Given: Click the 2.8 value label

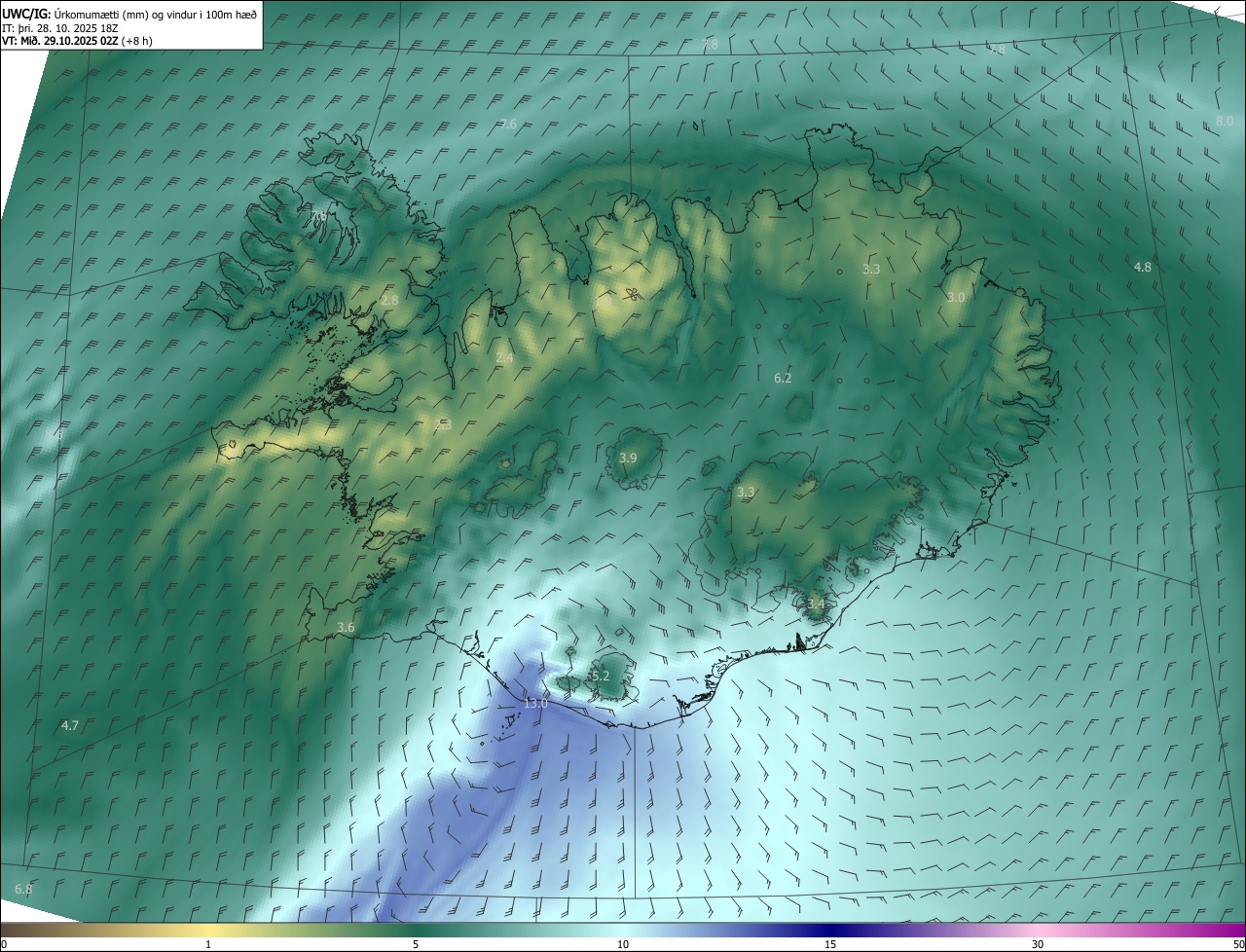Looking at the screenshot, I should point(389,301).
